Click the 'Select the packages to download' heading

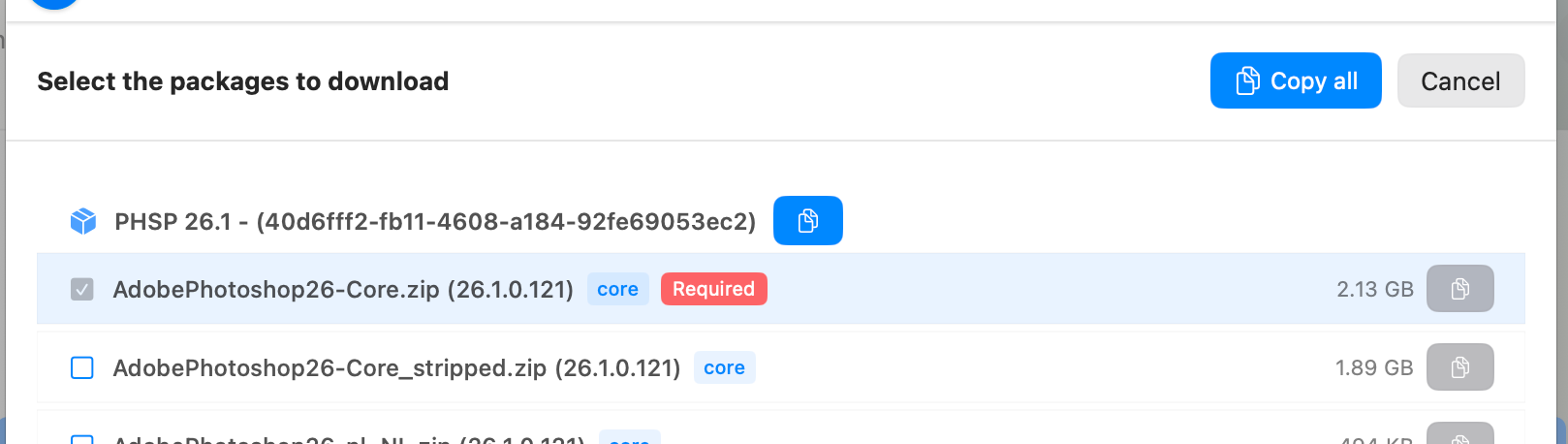pos(242,81)
